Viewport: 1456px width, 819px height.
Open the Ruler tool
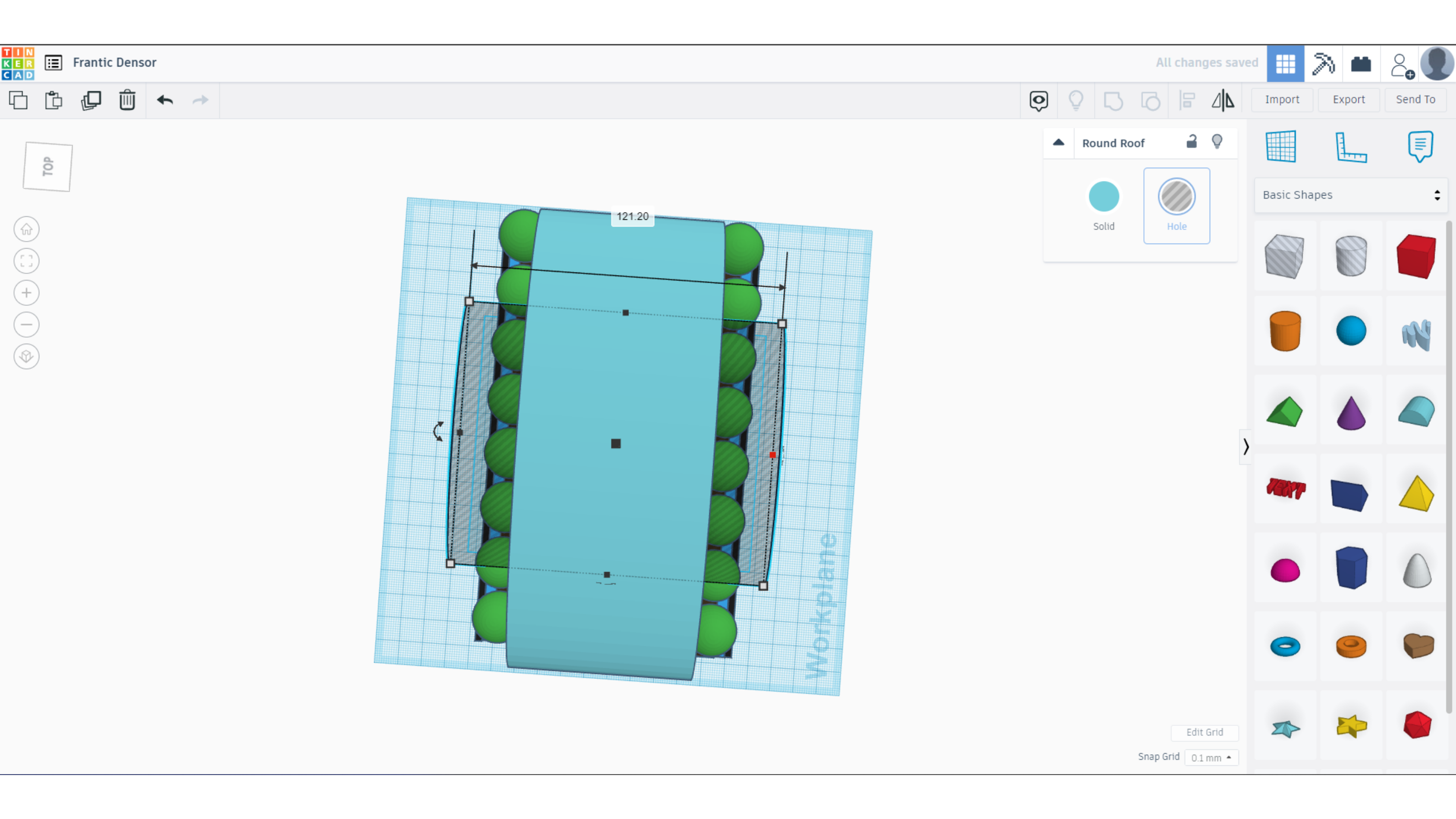click(x=1350, y=147)
